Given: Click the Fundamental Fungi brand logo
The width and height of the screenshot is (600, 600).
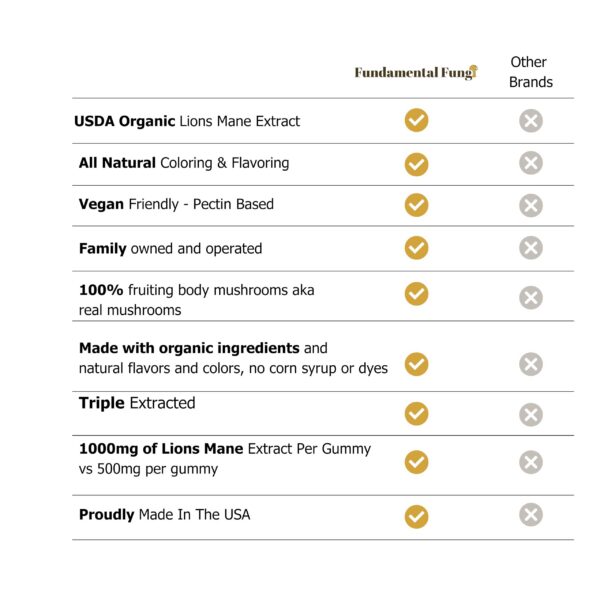Looking at the screenshot, I should (416, 72).
